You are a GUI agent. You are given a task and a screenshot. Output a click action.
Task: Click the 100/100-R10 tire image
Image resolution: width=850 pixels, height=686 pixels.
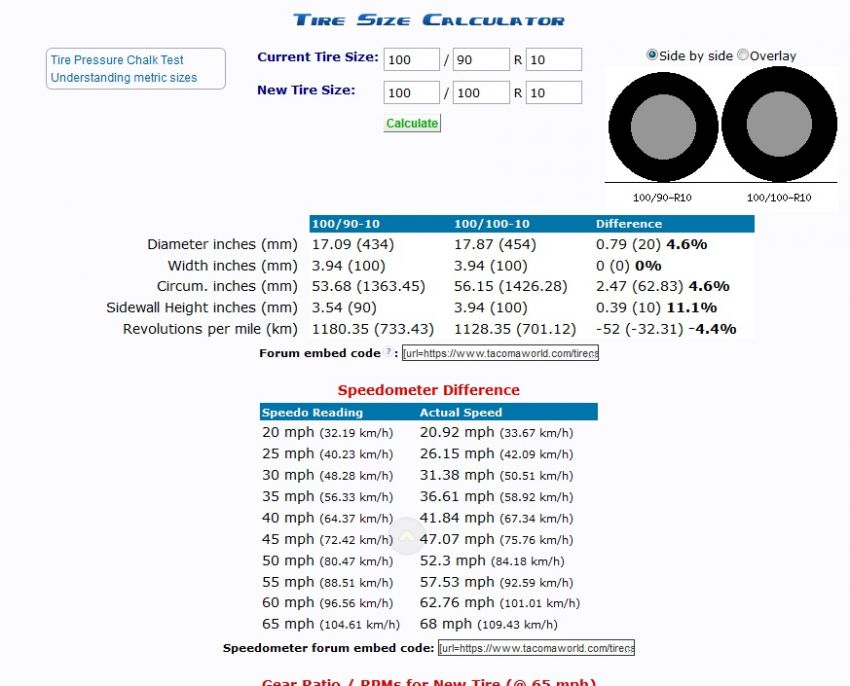pos(779,124)
